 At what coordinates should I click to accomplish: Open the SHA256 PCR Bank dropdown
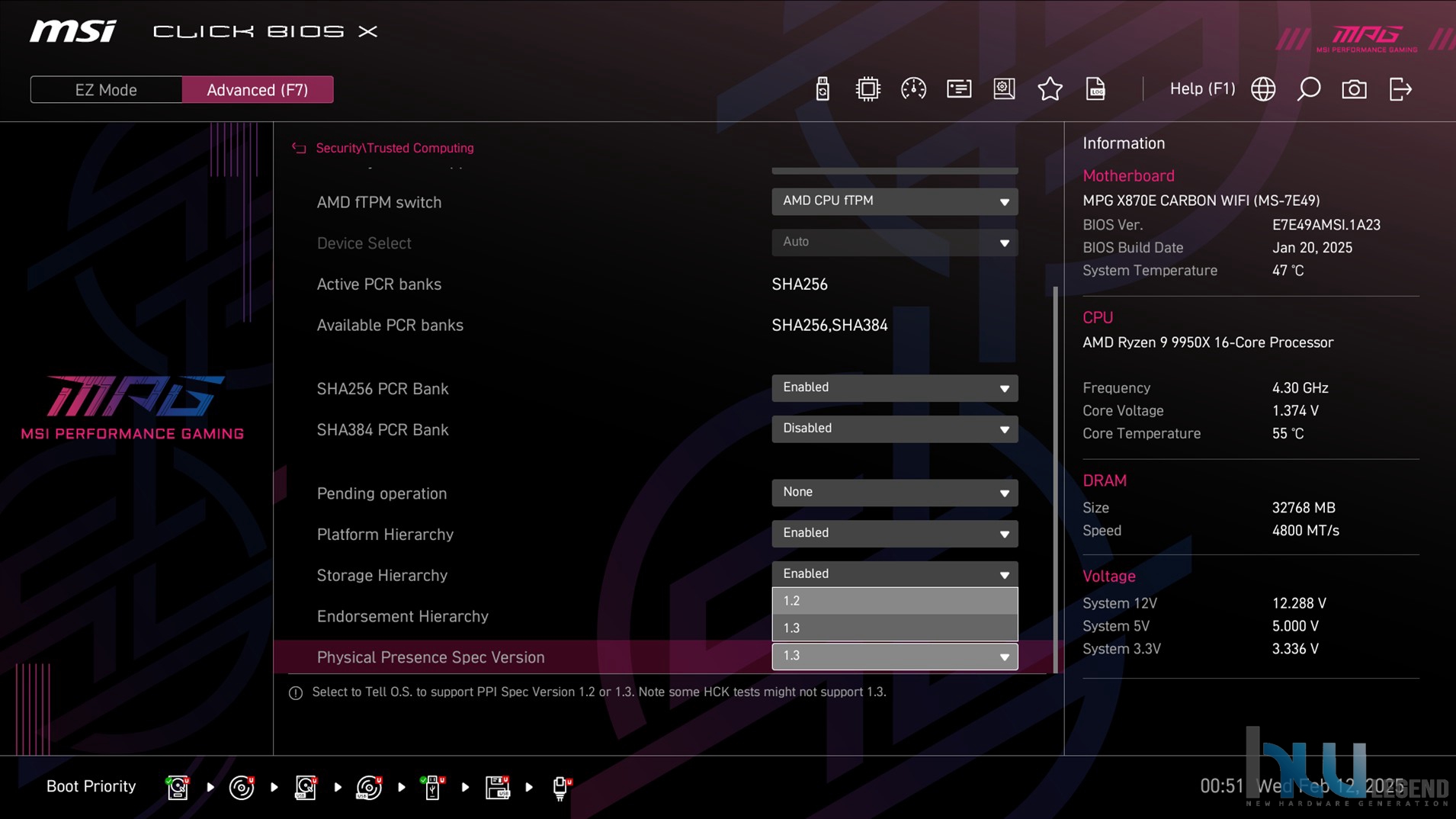pyautogui.click(x=894, y=388)
